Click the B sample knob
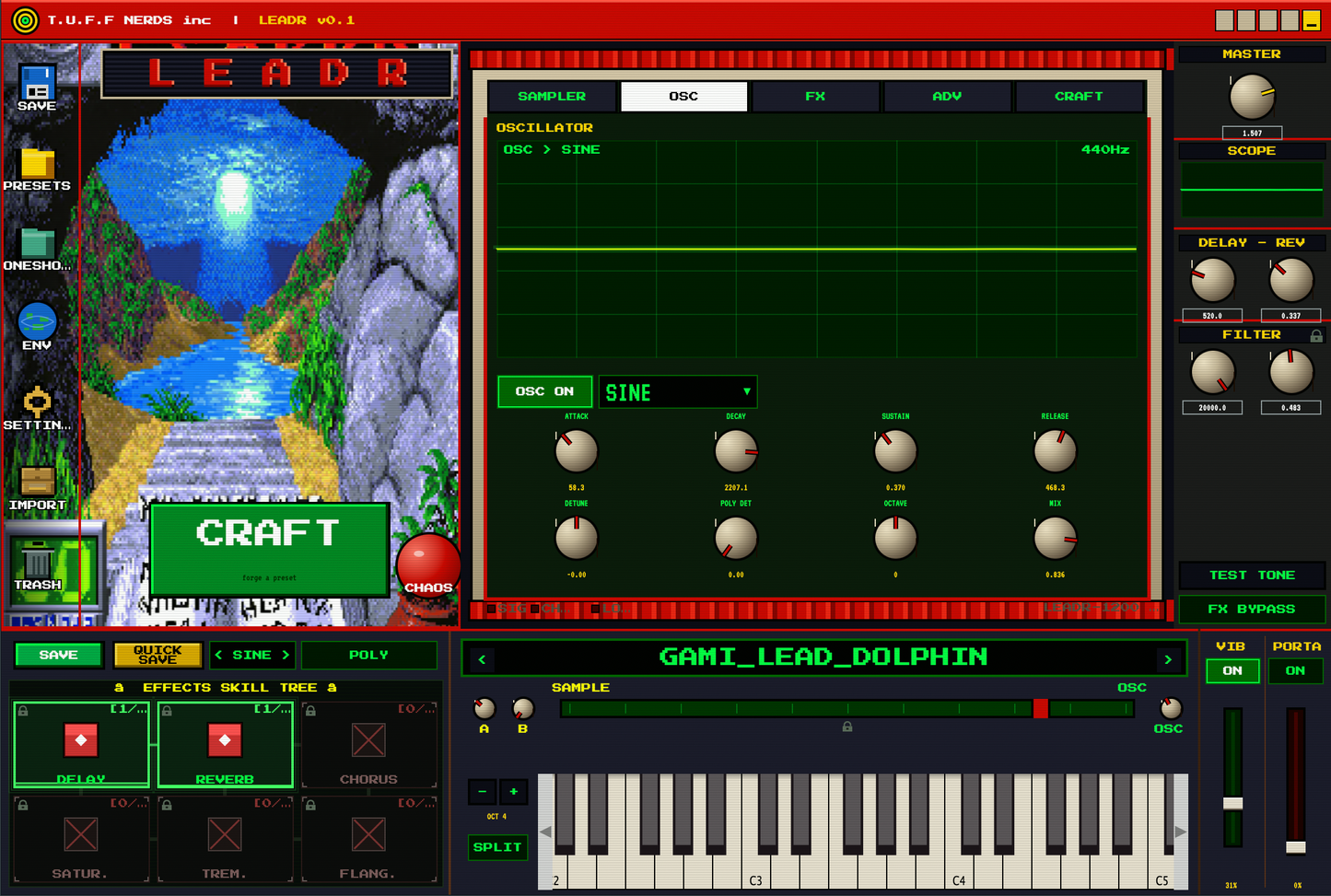This screenshot has width=1331, height=896. [523, 708]
